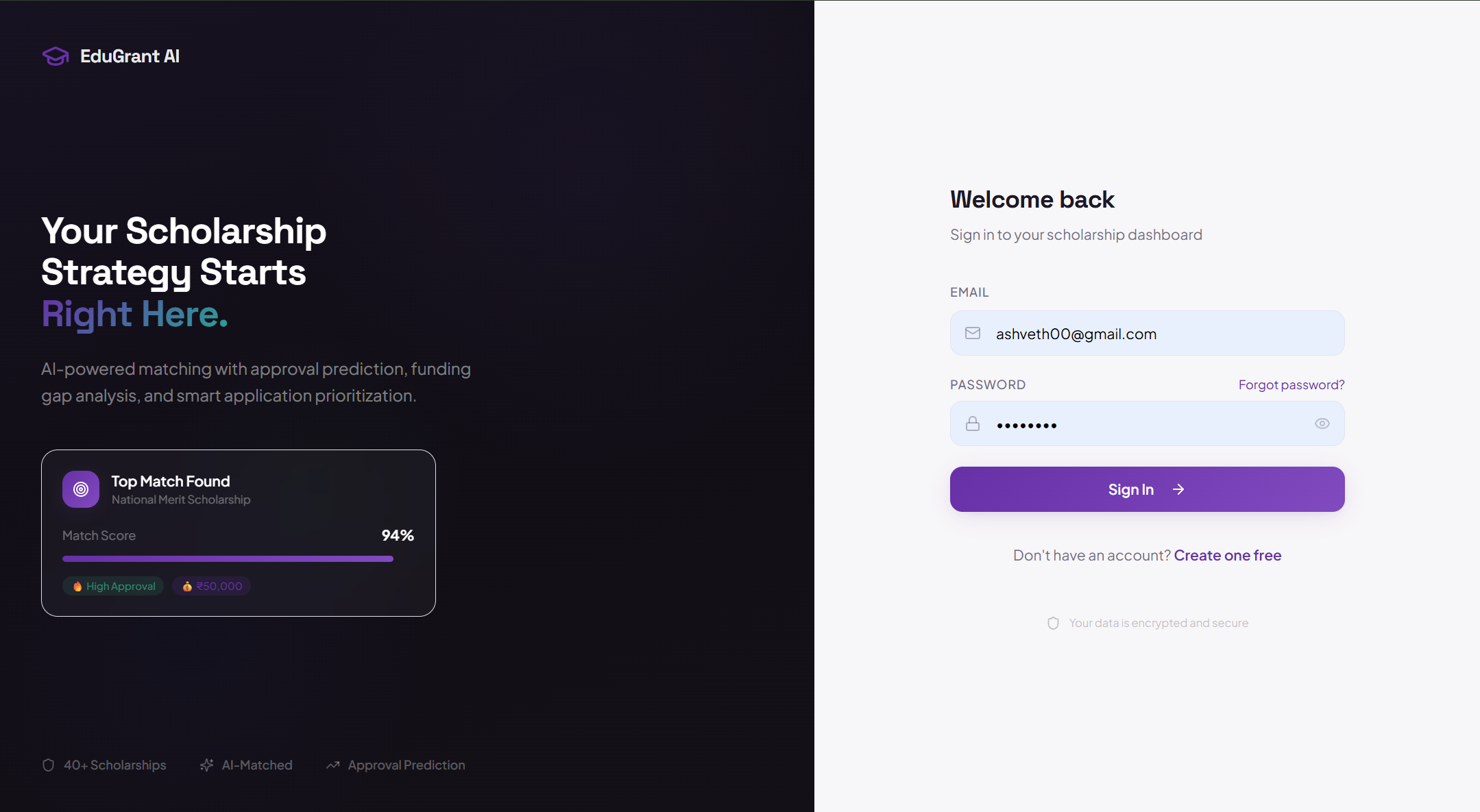Follow the Create one free link
This screenshot has width=1480, height=812.
1227,555
